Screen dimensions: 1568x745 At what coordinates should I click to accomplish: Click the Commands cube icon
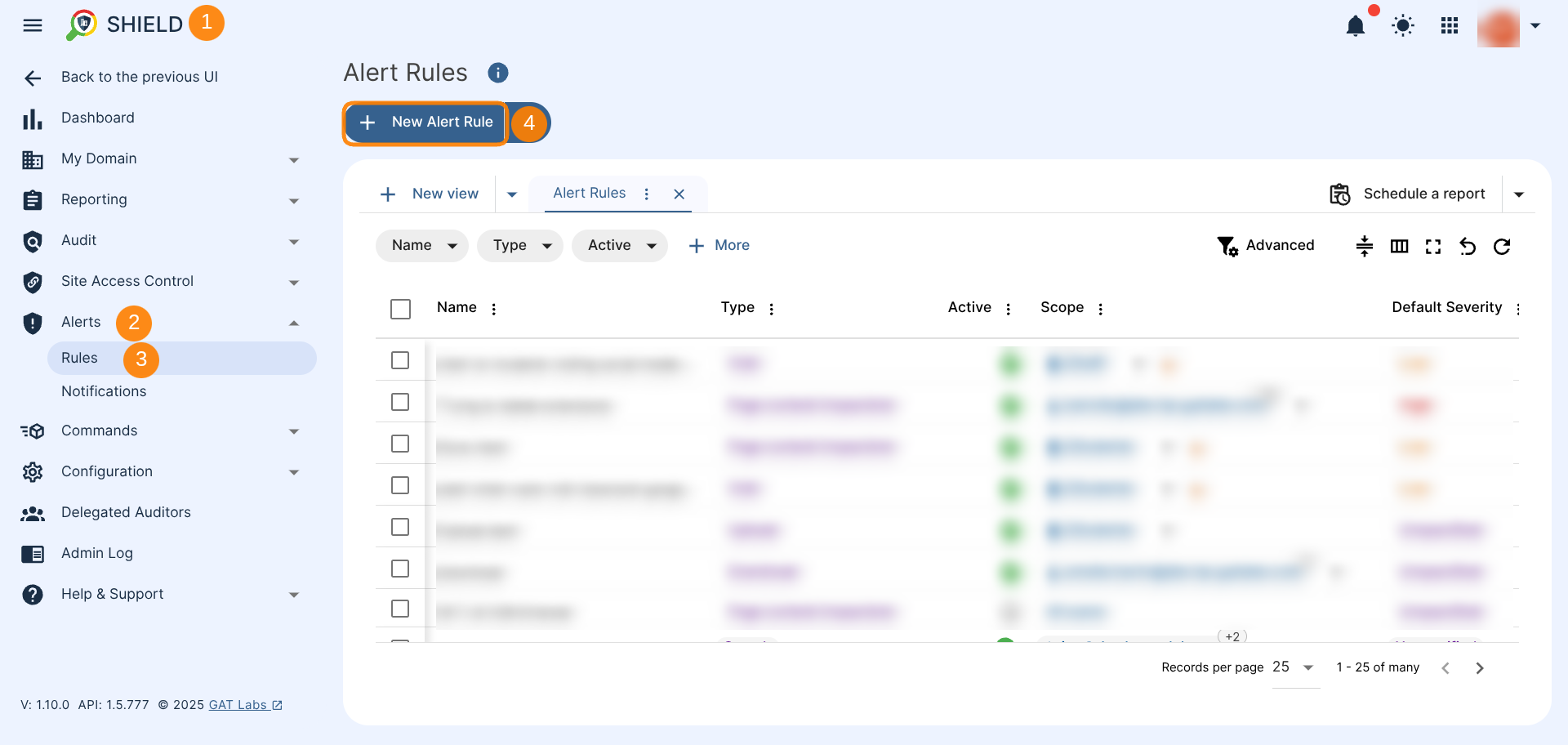(x=33, y=431)
